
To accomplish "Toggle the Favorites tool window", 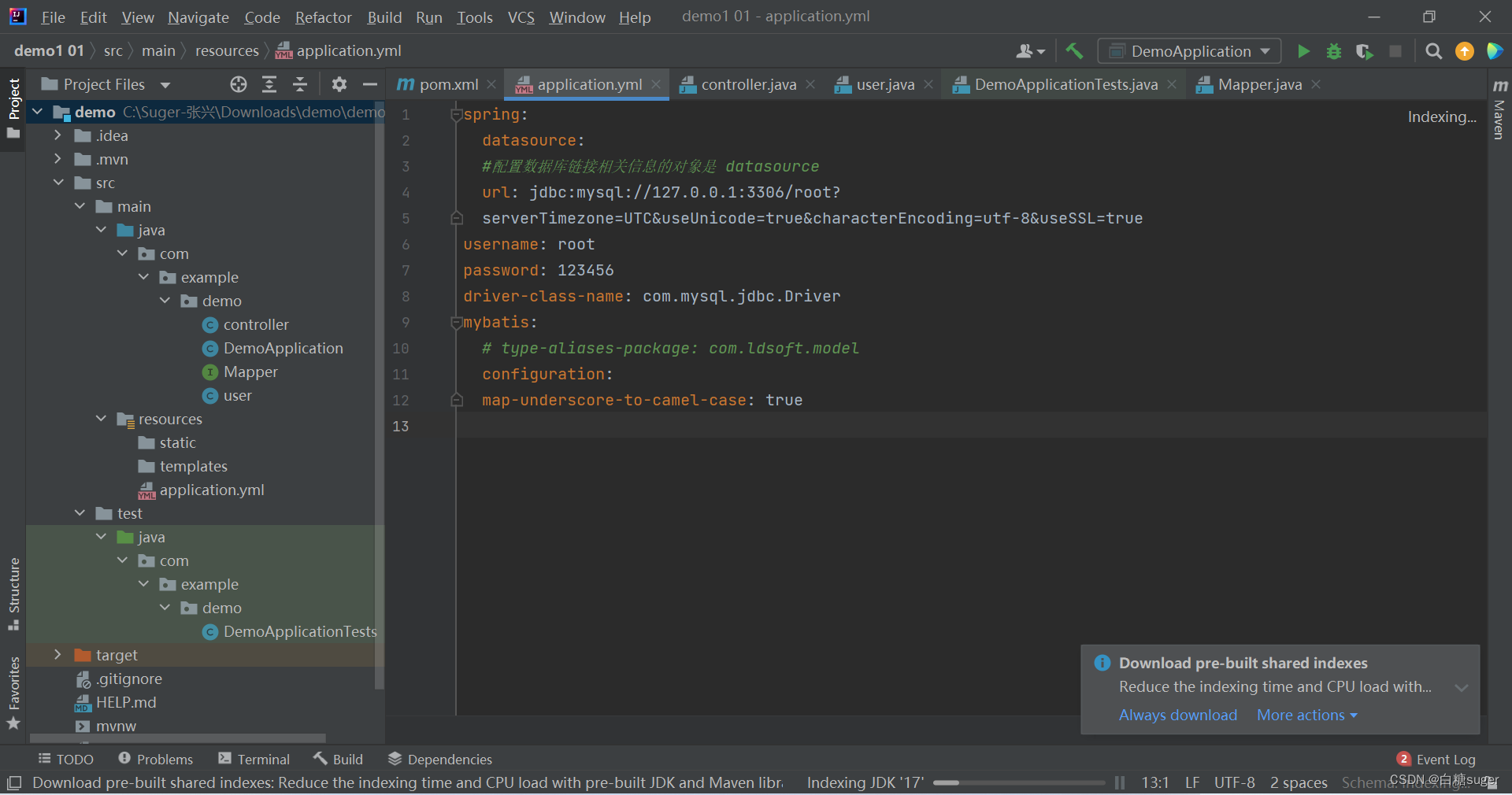I will (13, 689).
